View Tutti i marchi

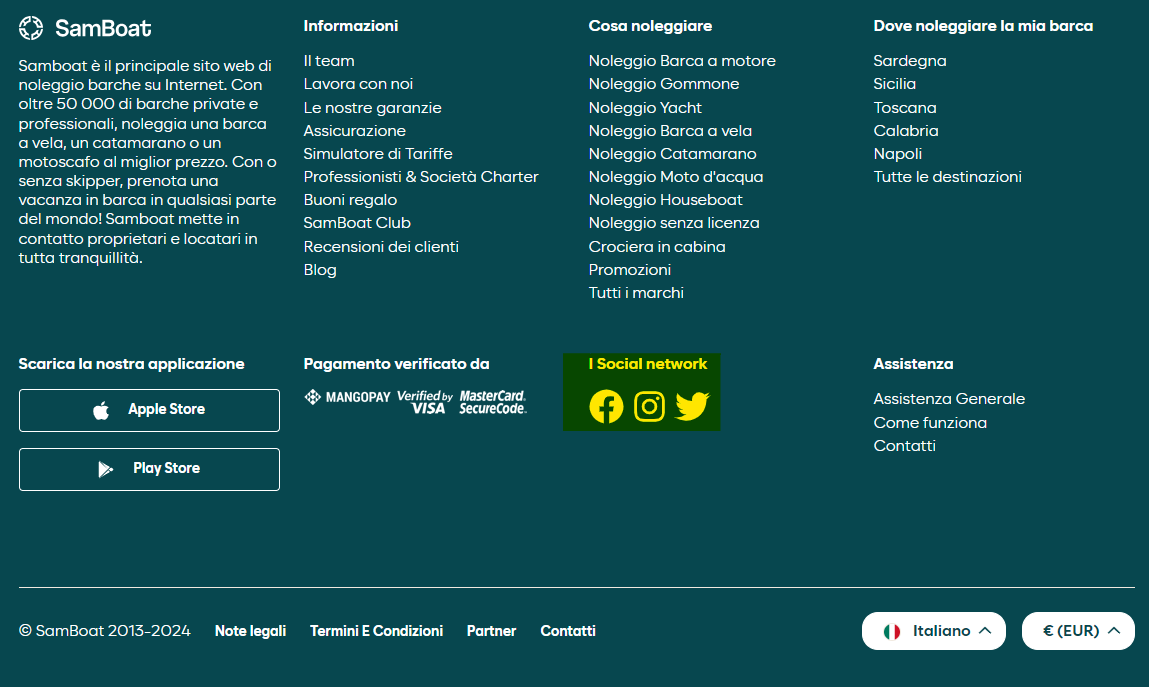[x=636, y=293]
